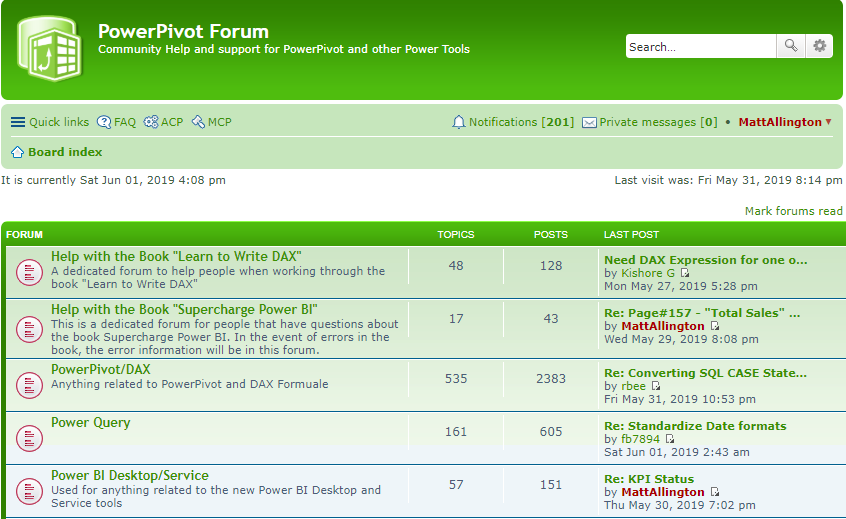Click the PowerPivot Forum logo icon
Image resolution: width=846 pixels, height=519 pixels.
tap(50, 48)
